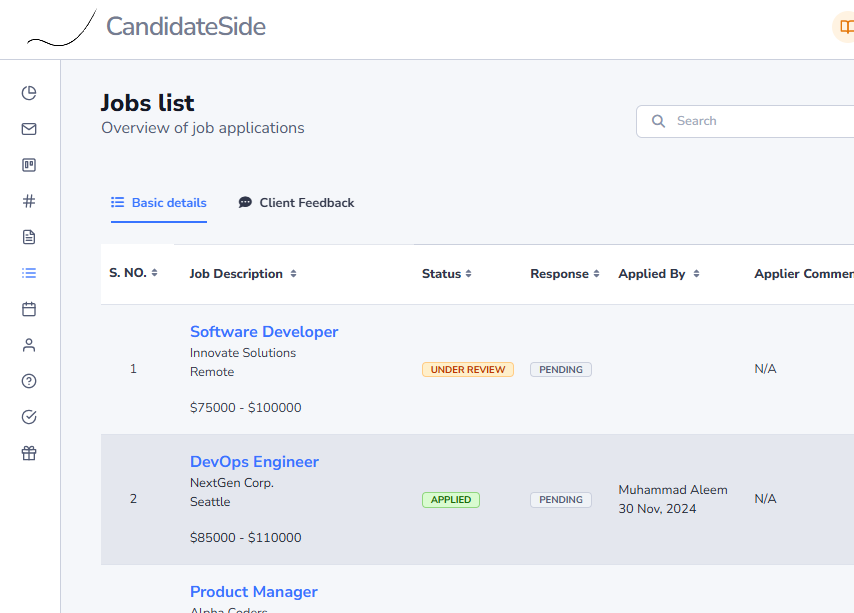This screenshot has width=854, height=613.
Task: Switch to the Basic details tab
Action: [158, 203]
